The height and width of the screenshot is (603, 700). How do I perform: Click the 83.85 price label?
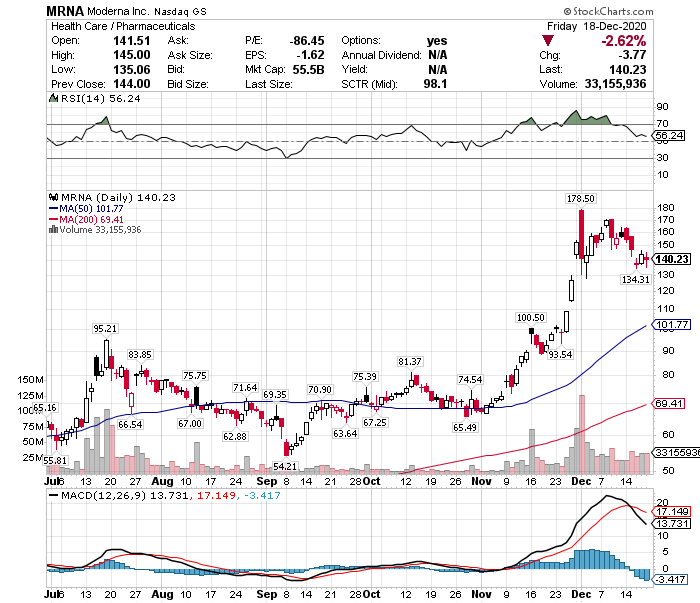[140, 354]
